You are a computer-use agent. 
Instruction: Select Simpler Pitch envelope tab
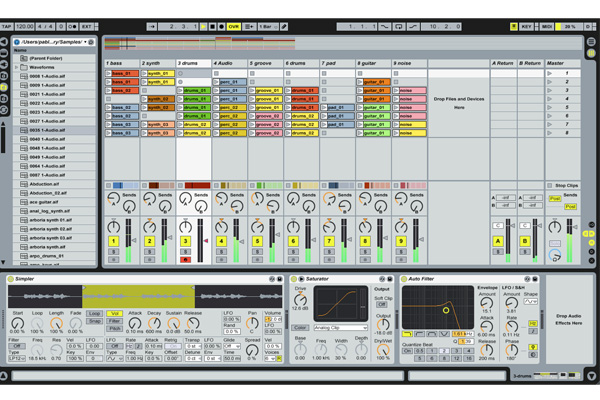114,329
